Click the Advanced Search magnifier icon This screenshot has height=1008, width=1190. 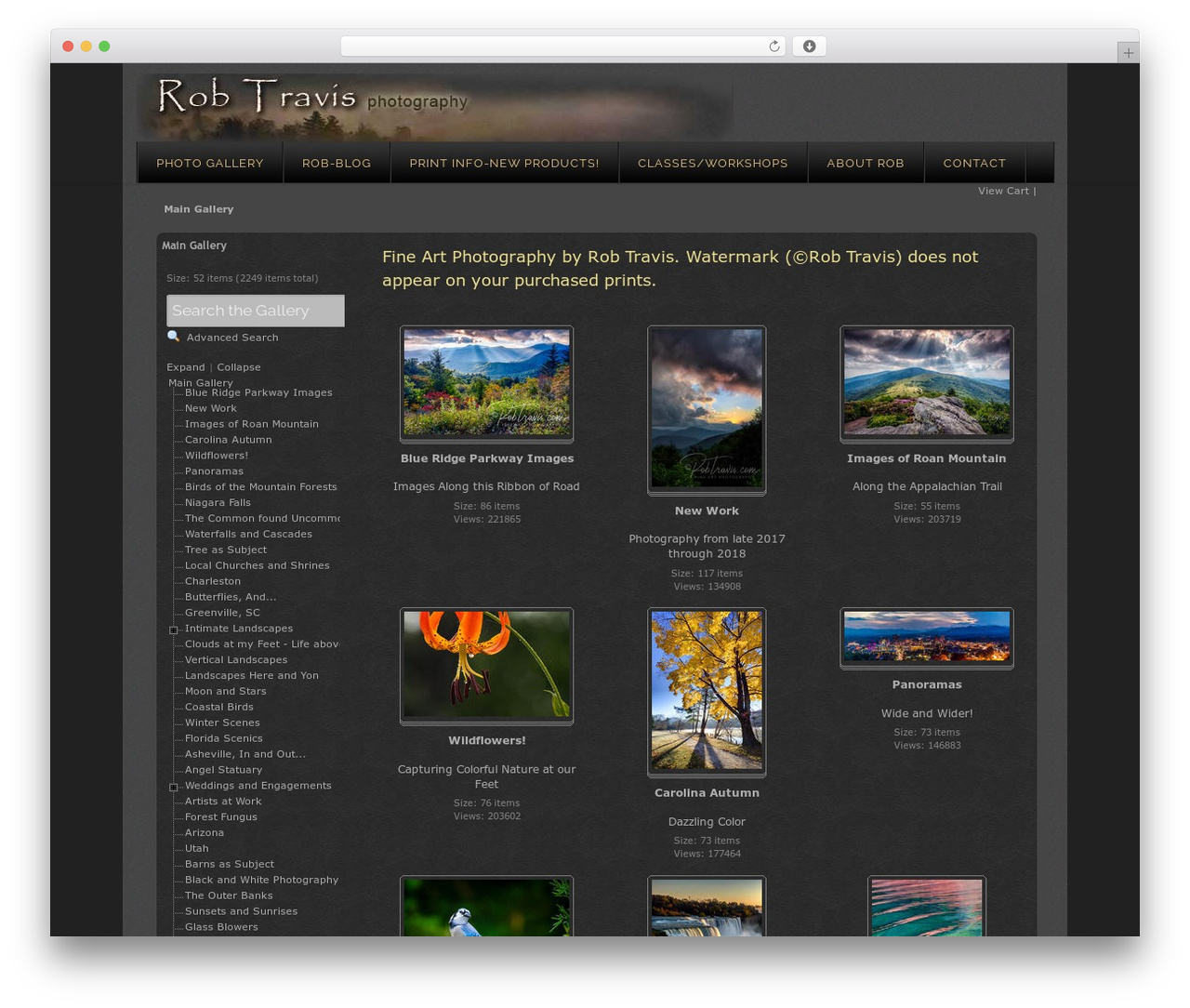pyautogui.click(x=173, y=337)
